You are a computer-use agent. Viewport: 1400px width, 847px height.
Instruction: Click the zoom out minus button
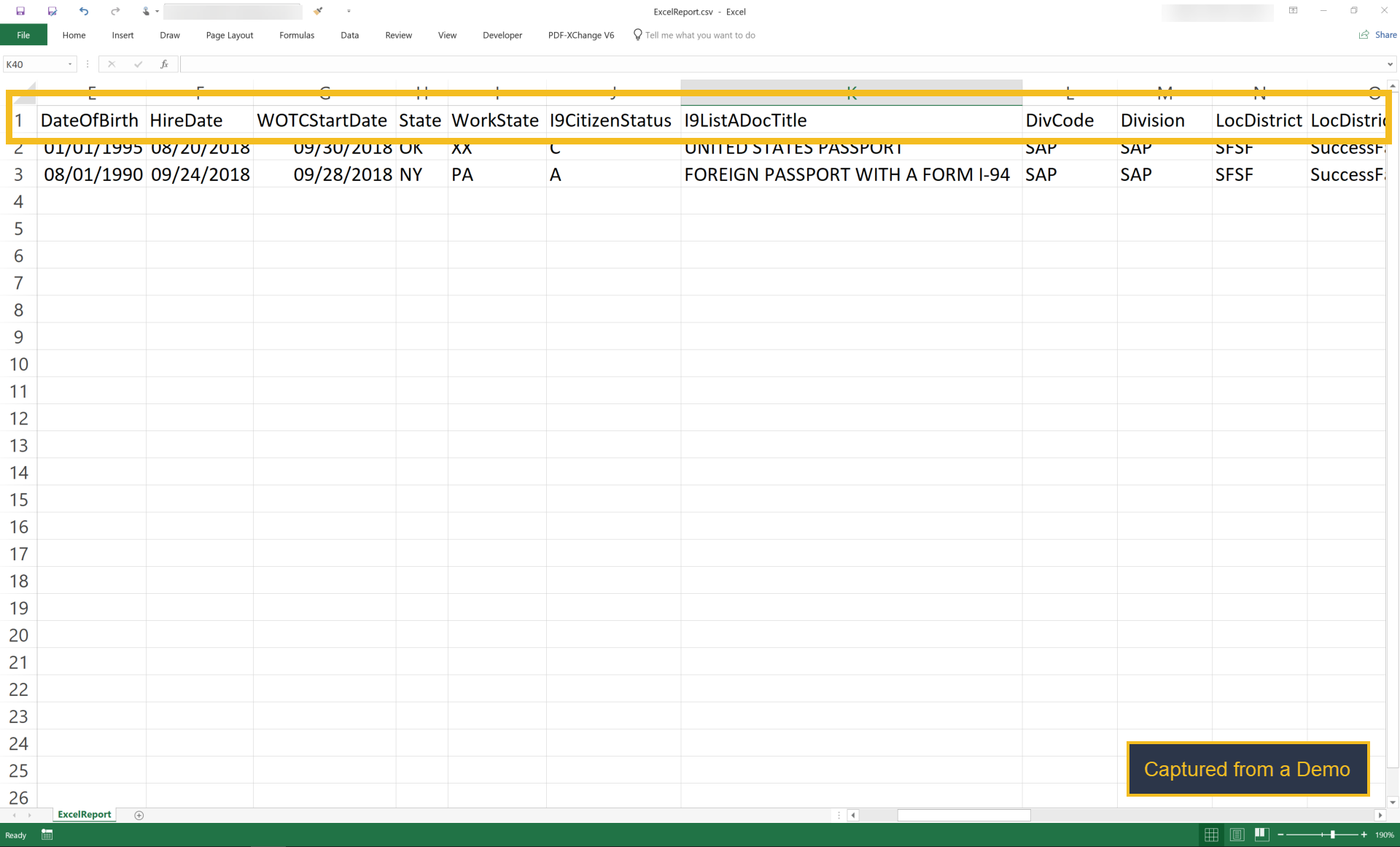(1280, 835)
